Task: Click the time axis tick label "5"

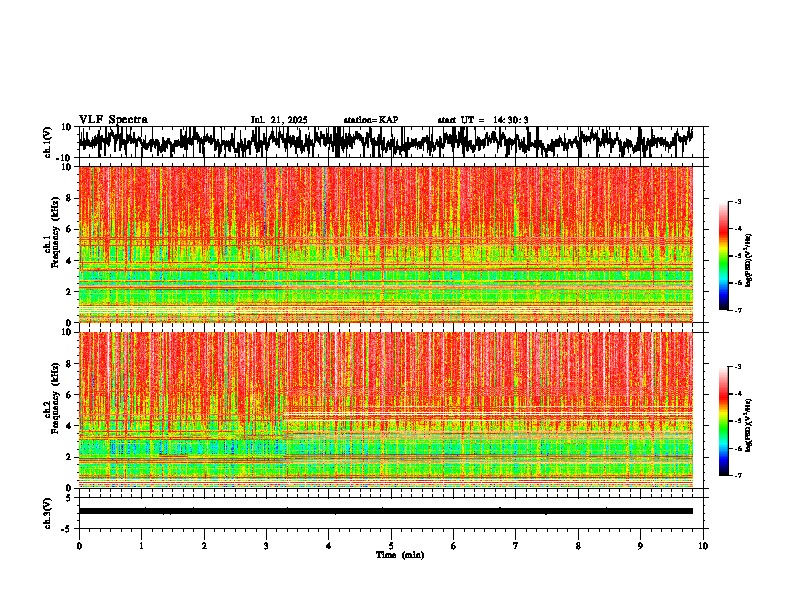Action: 391,546
